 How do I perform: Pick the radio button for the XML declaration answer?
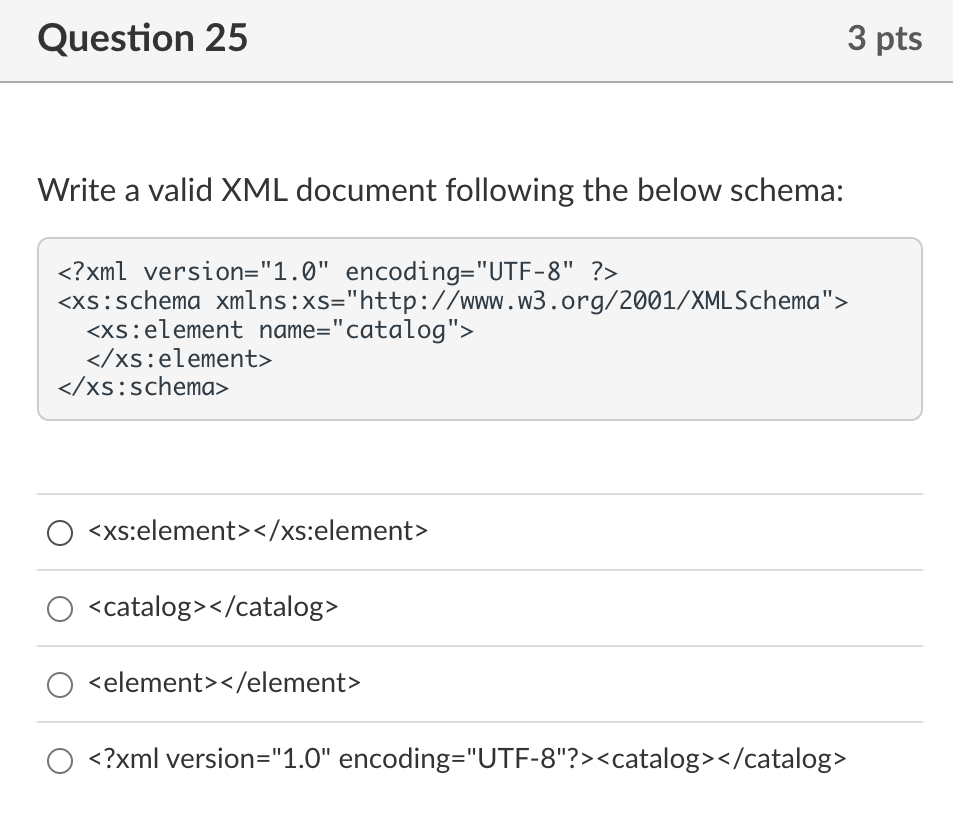coord(60,760)
